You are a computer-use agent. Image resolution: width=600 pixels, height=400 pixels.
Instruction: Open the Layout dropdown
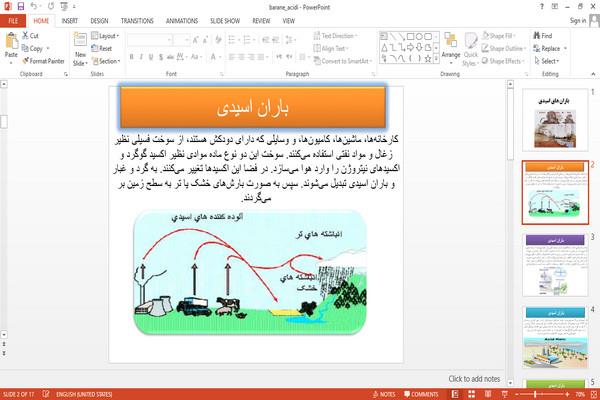point(105,36)
